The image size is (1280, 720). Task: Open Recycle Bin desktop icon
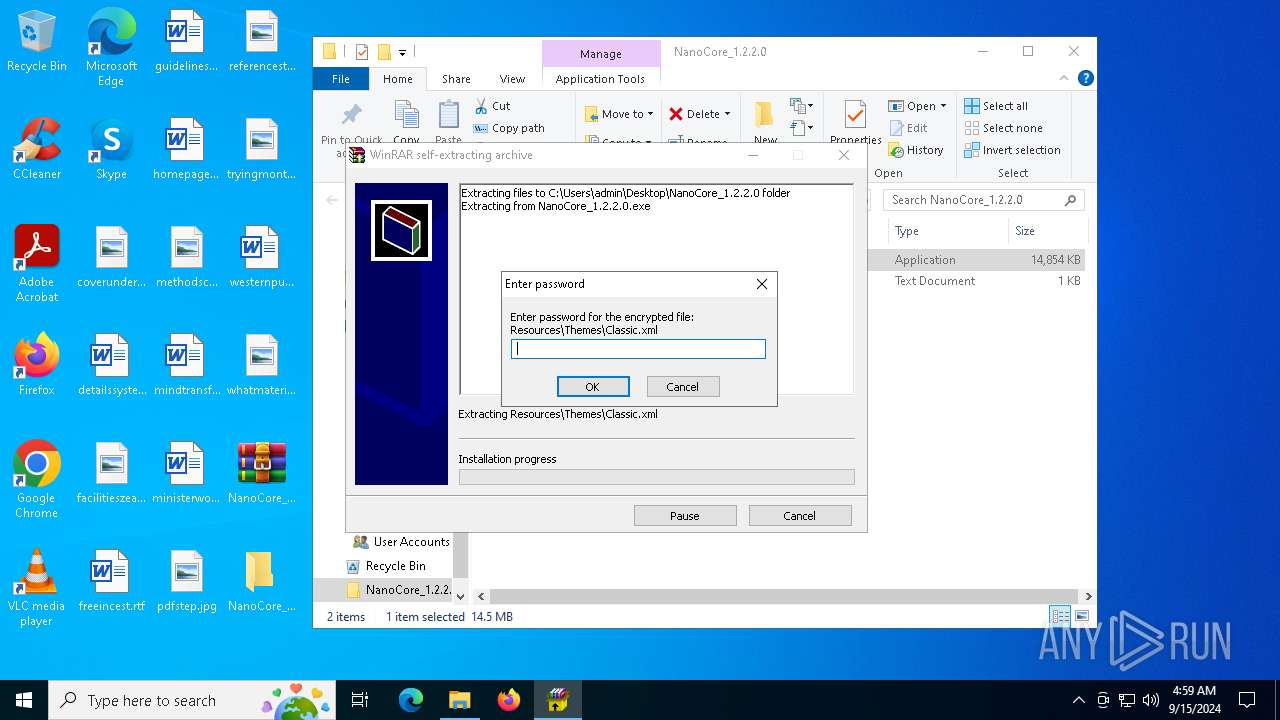pyautogui.click(x=37, y=42)
